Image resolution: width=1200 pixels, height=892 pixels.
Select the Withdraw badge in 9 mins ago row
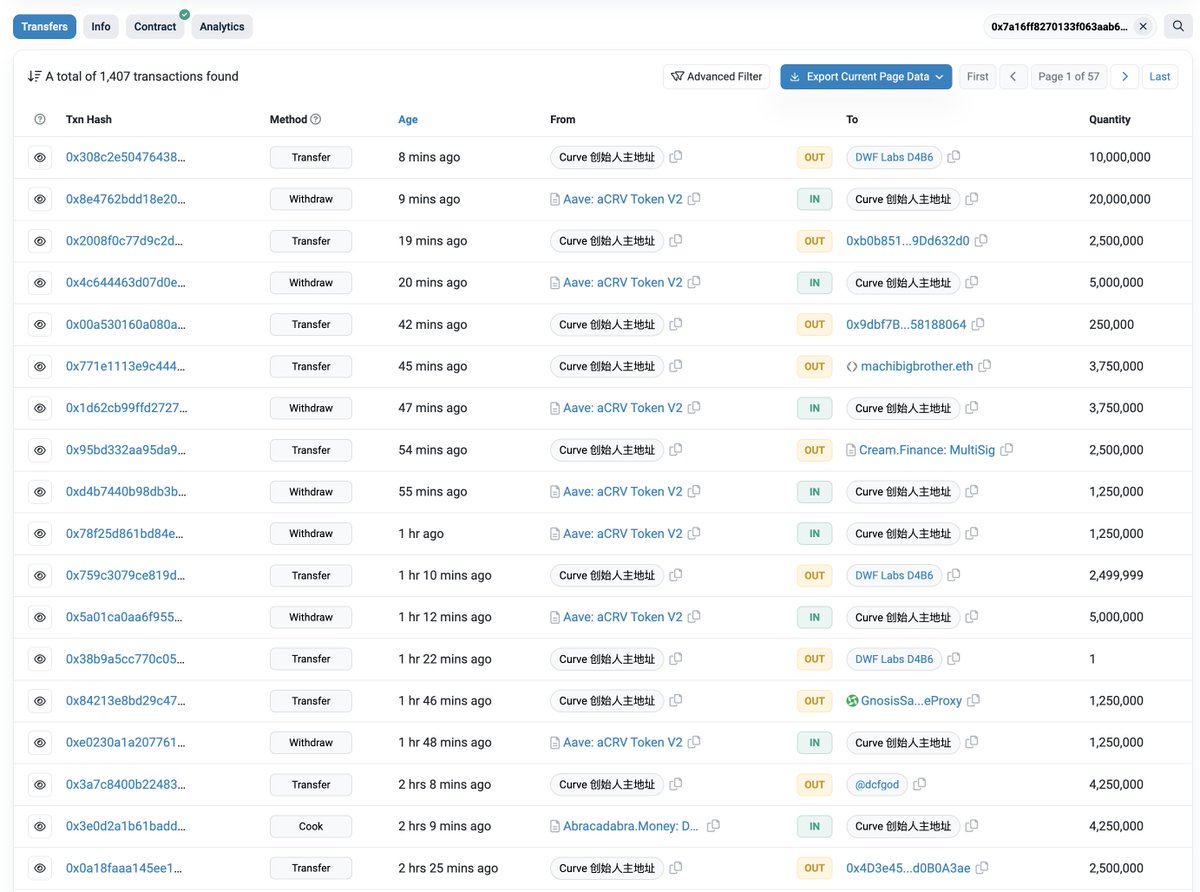coord(311,199)
